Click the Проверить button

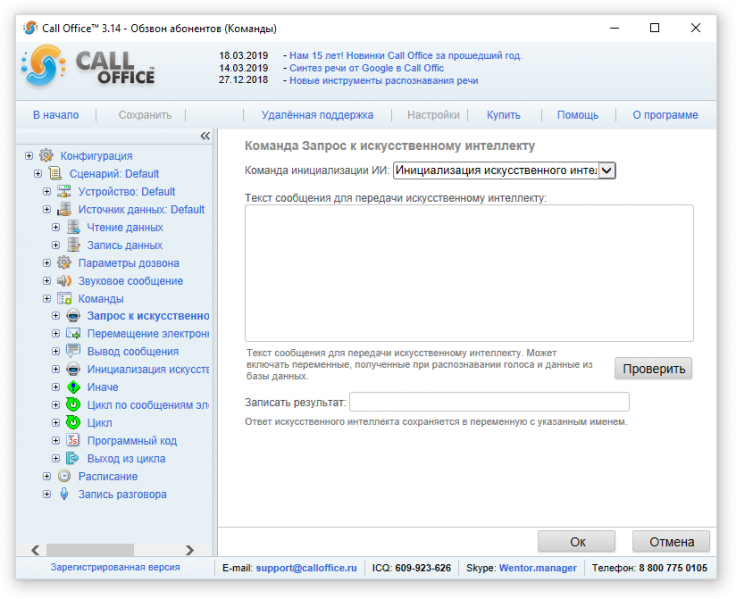coord(653,369)
